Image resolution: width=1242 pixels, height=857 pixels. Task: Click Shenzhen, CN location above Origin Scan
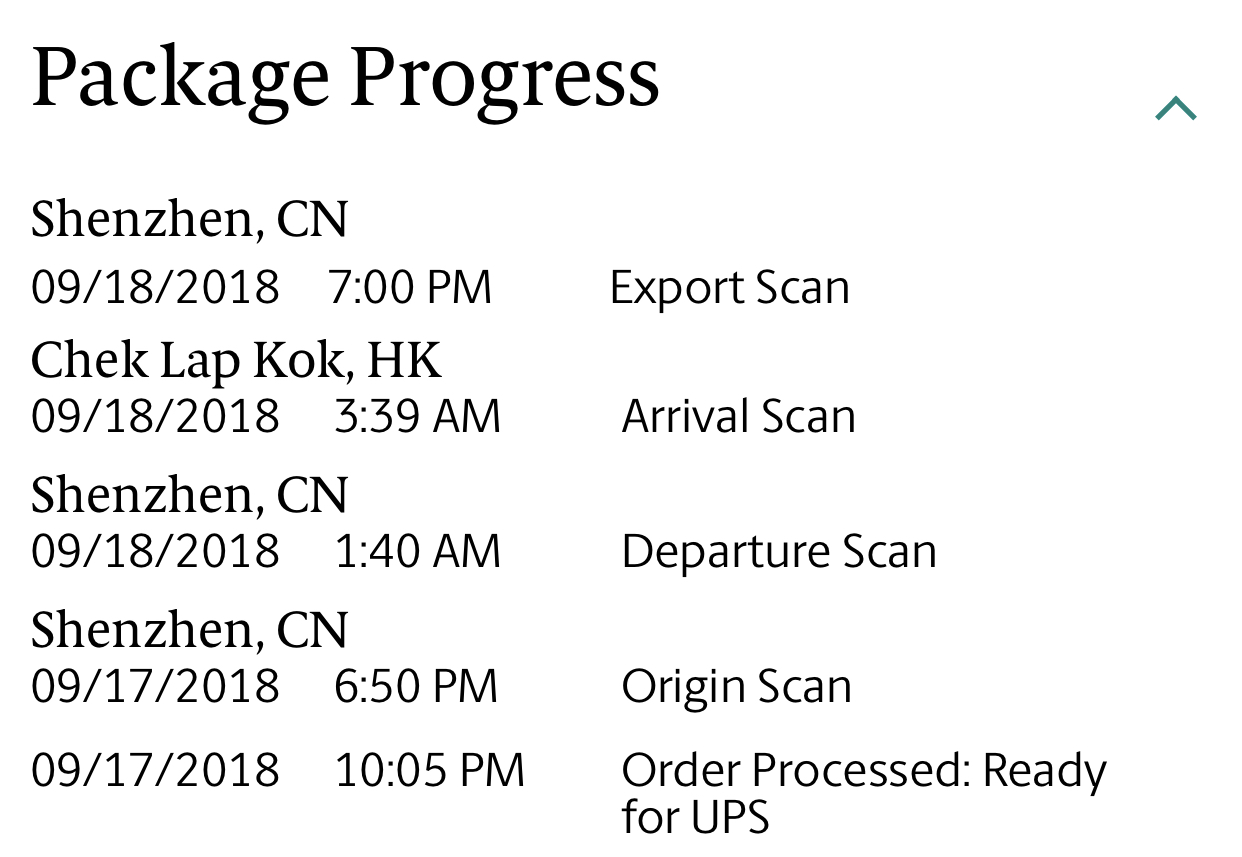(189, 629)
